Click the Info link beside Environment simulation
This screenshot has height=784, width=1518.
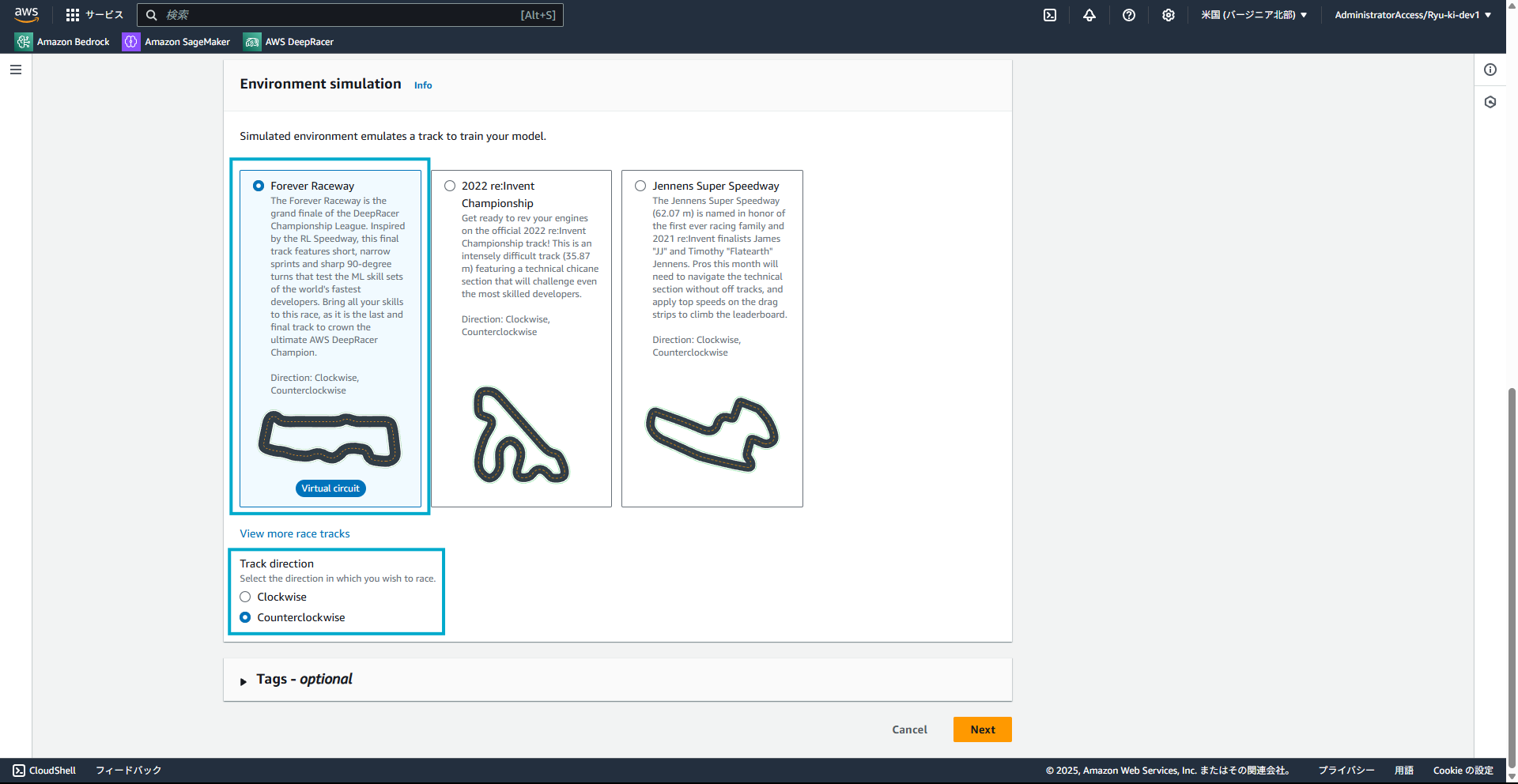(423, 85)
